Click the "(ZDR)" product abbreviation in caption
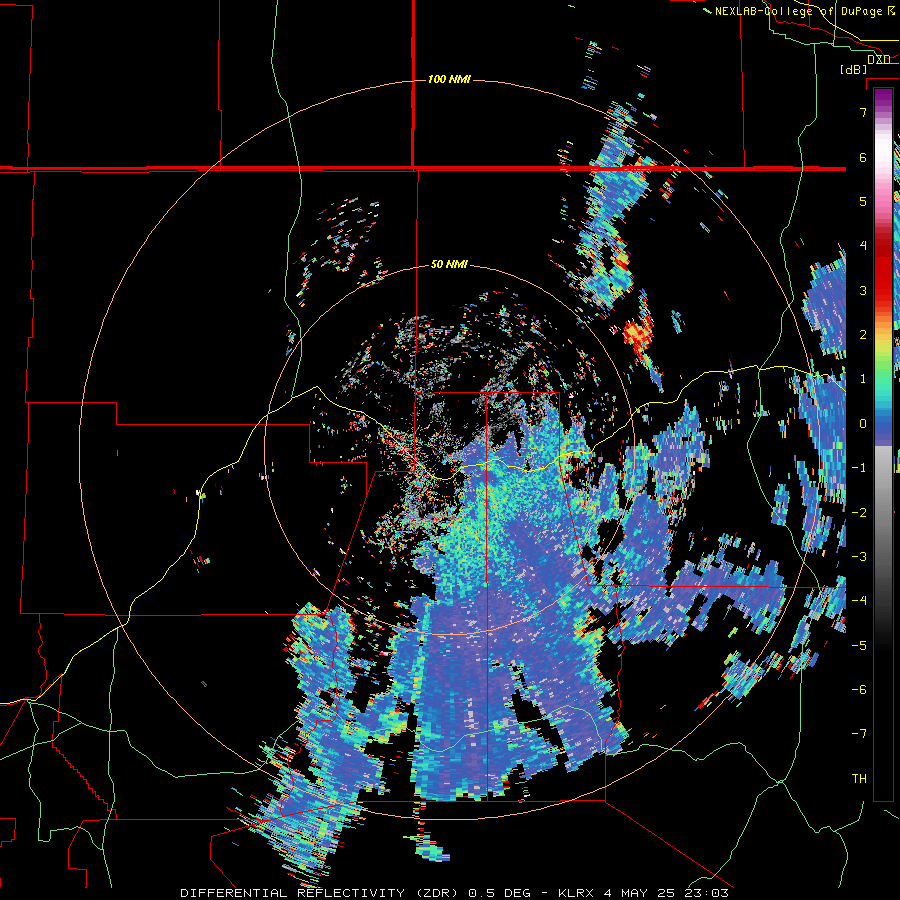 tap(436, 893)
